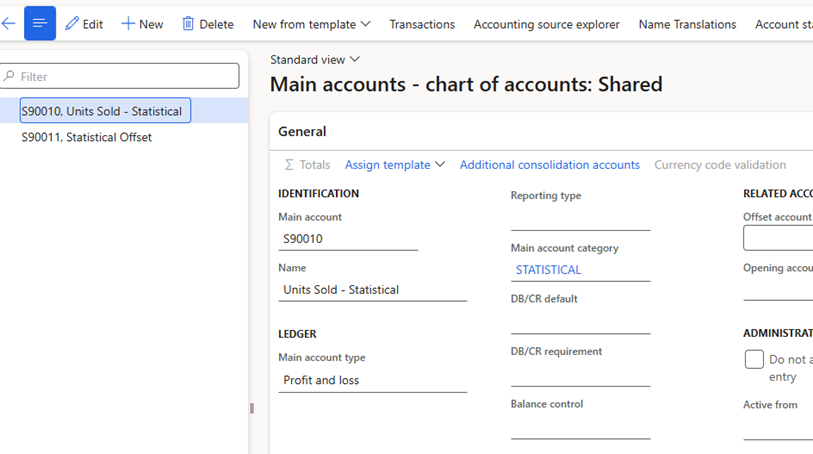Click the Opening account field
This screenshot has width=813, height=454.
tap(778, 290)
